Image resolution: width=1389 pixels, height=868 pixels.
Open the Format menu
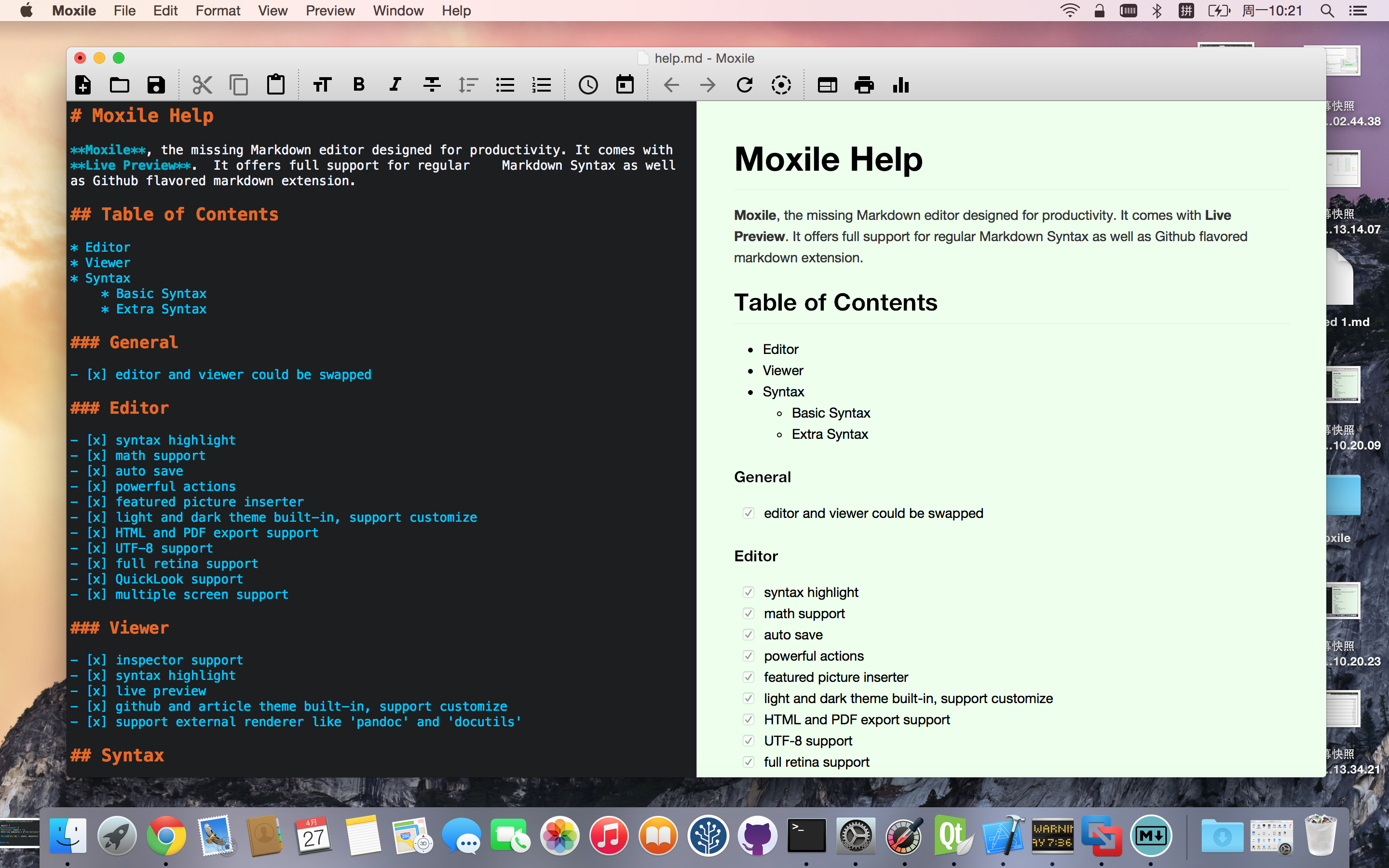[218, 10]
